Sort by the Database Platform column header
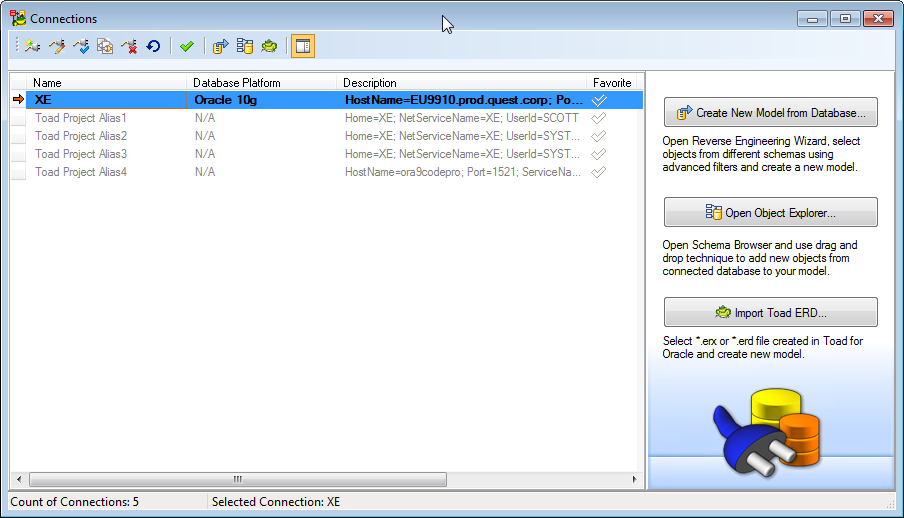This screenshot has height=518, width=904. [x=262, y=82]
